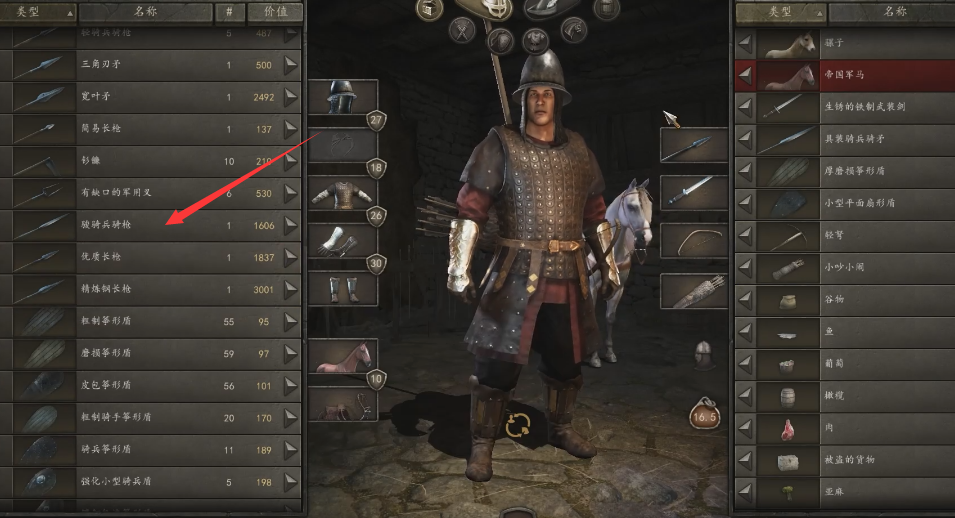
Task: Toggle the small helmet icon beside the horse
Action: [x=703, y=354]
